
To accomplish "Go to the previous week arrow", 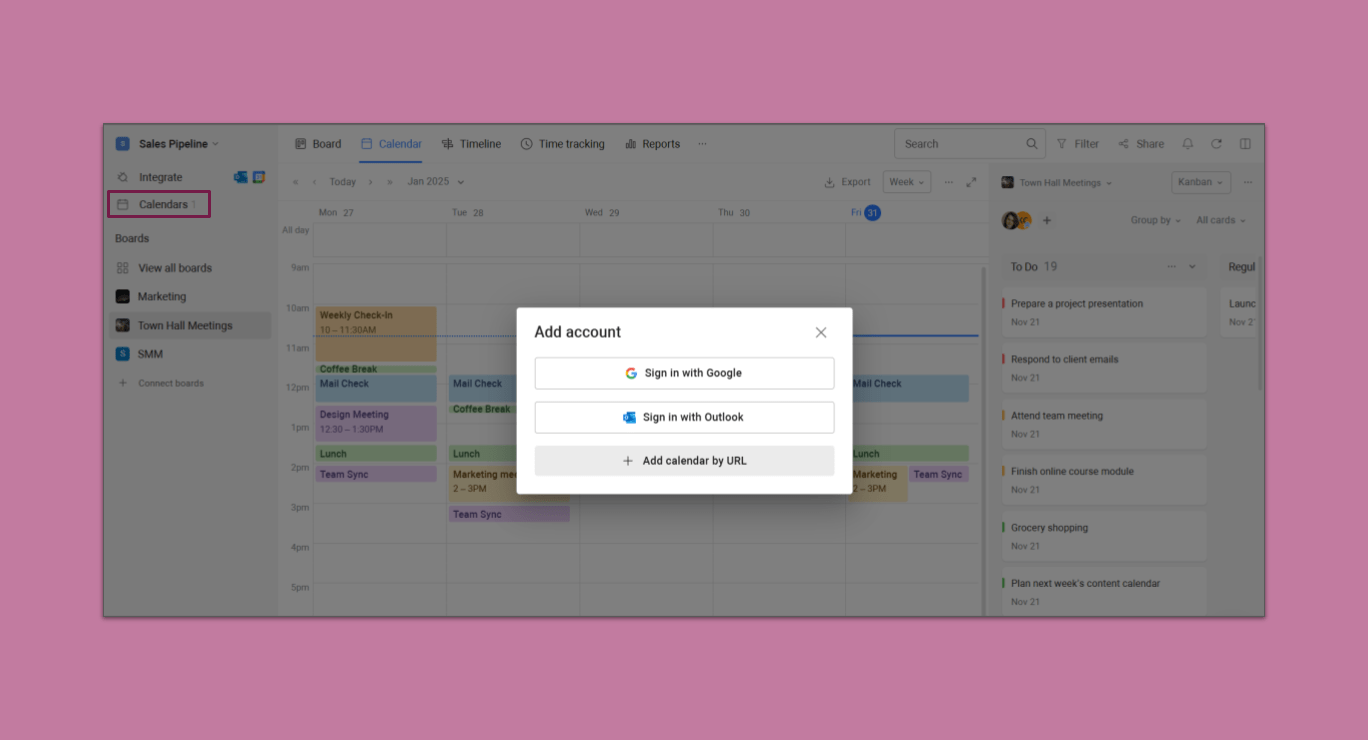I will click(314, 182).
